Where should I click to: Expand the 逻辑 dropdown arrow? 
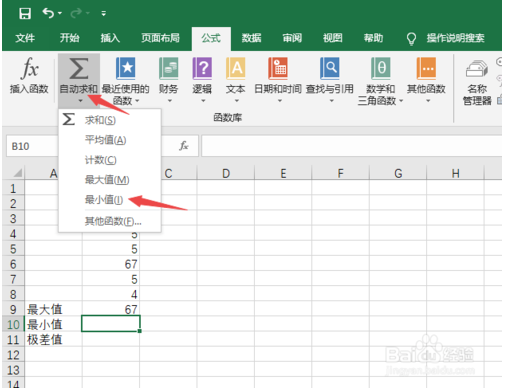point(203,101)
